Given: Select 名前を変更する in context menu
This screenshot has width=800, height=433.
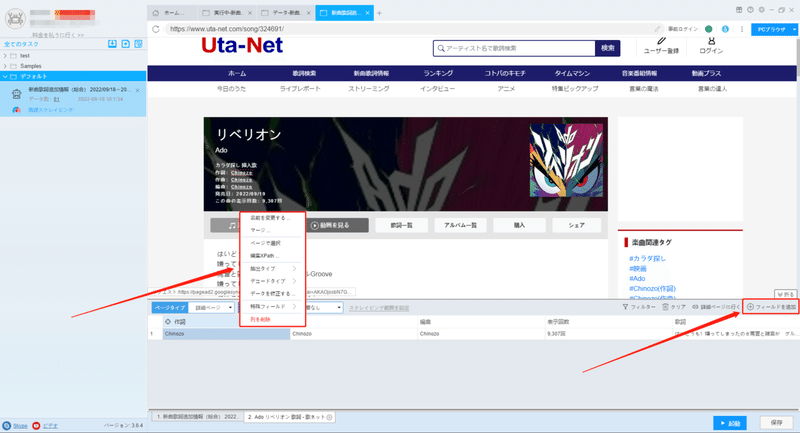Looking at the screenshot, I should 270,218.
